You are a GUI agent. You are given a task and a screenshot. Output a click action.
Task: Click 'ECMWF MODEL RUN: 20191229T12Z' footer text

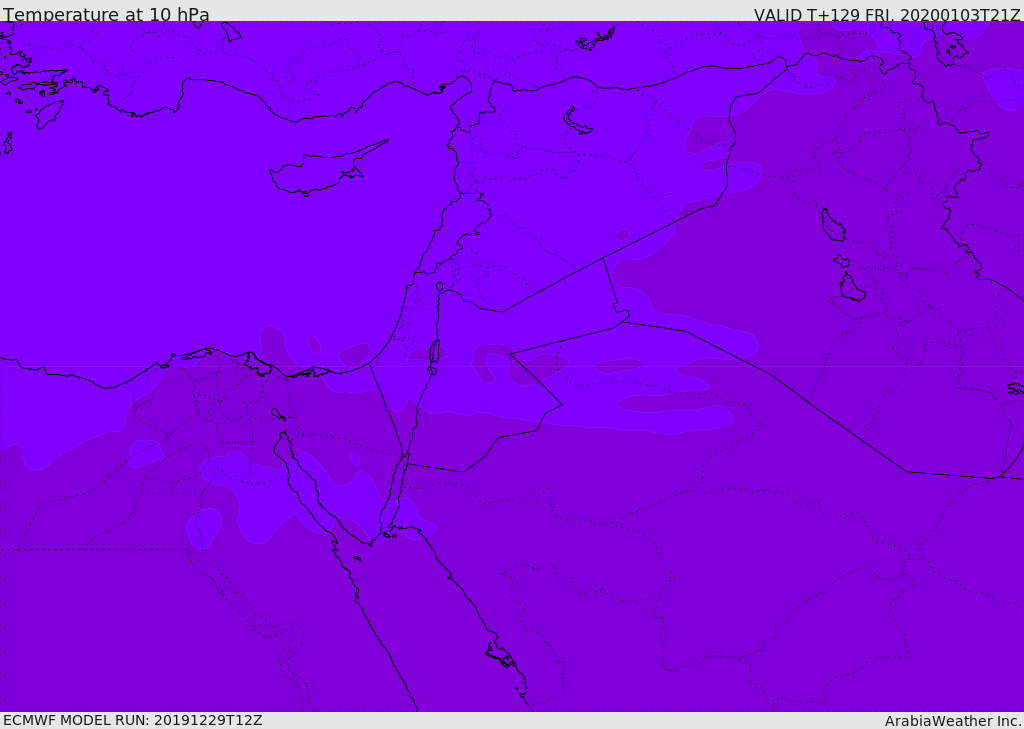click(x=133, y=721)
